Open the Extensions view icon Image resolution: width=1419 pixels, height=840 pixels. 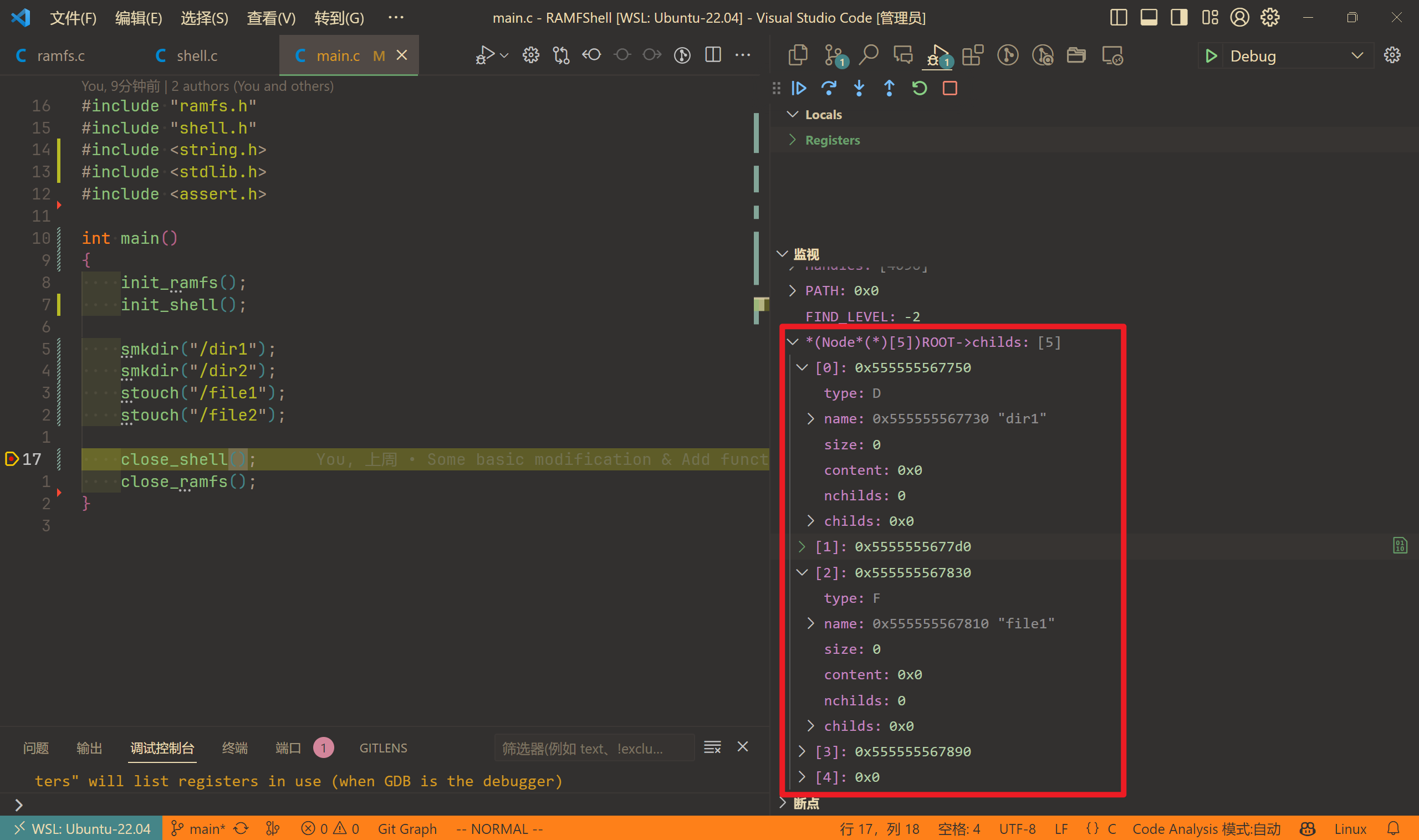click(972, 55)
